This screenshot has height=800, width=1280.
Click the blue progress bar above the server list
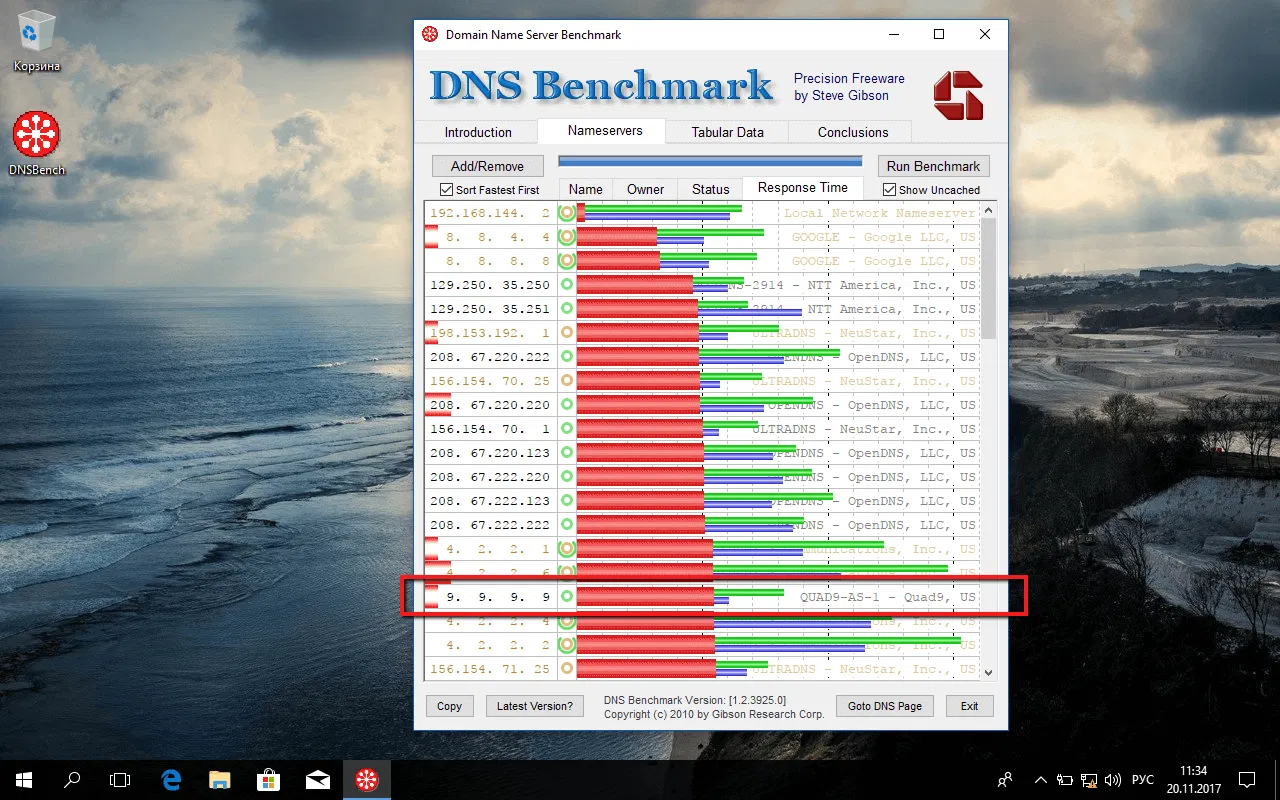point(710,160)
